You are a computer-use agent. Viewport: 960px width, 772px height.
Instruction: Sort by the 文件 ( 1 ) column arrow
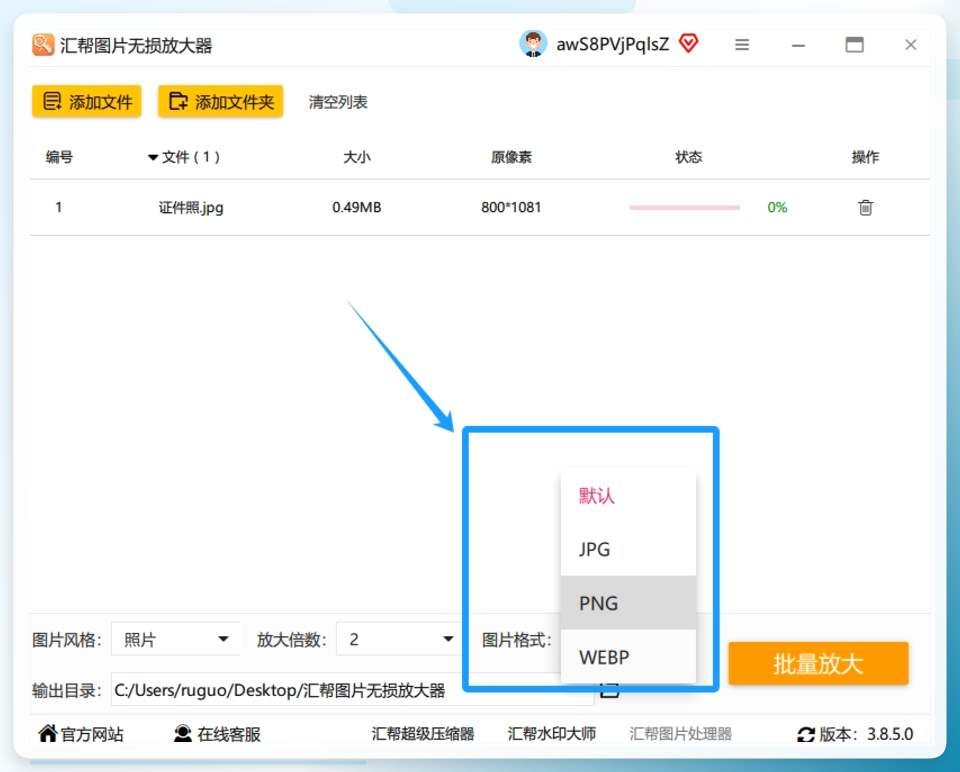[x=153, y=158]
